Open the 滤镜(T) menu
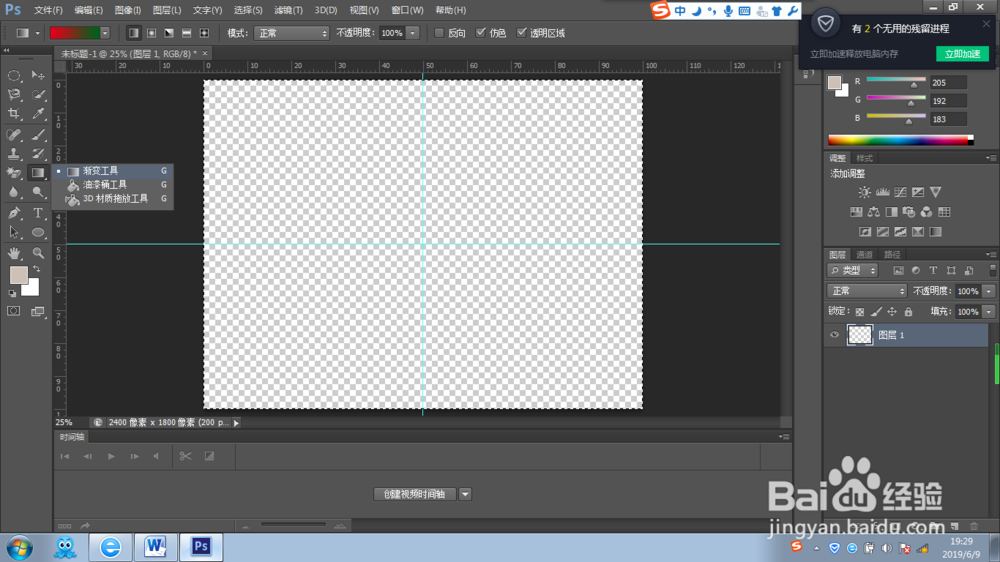 [x=288, y=10]
